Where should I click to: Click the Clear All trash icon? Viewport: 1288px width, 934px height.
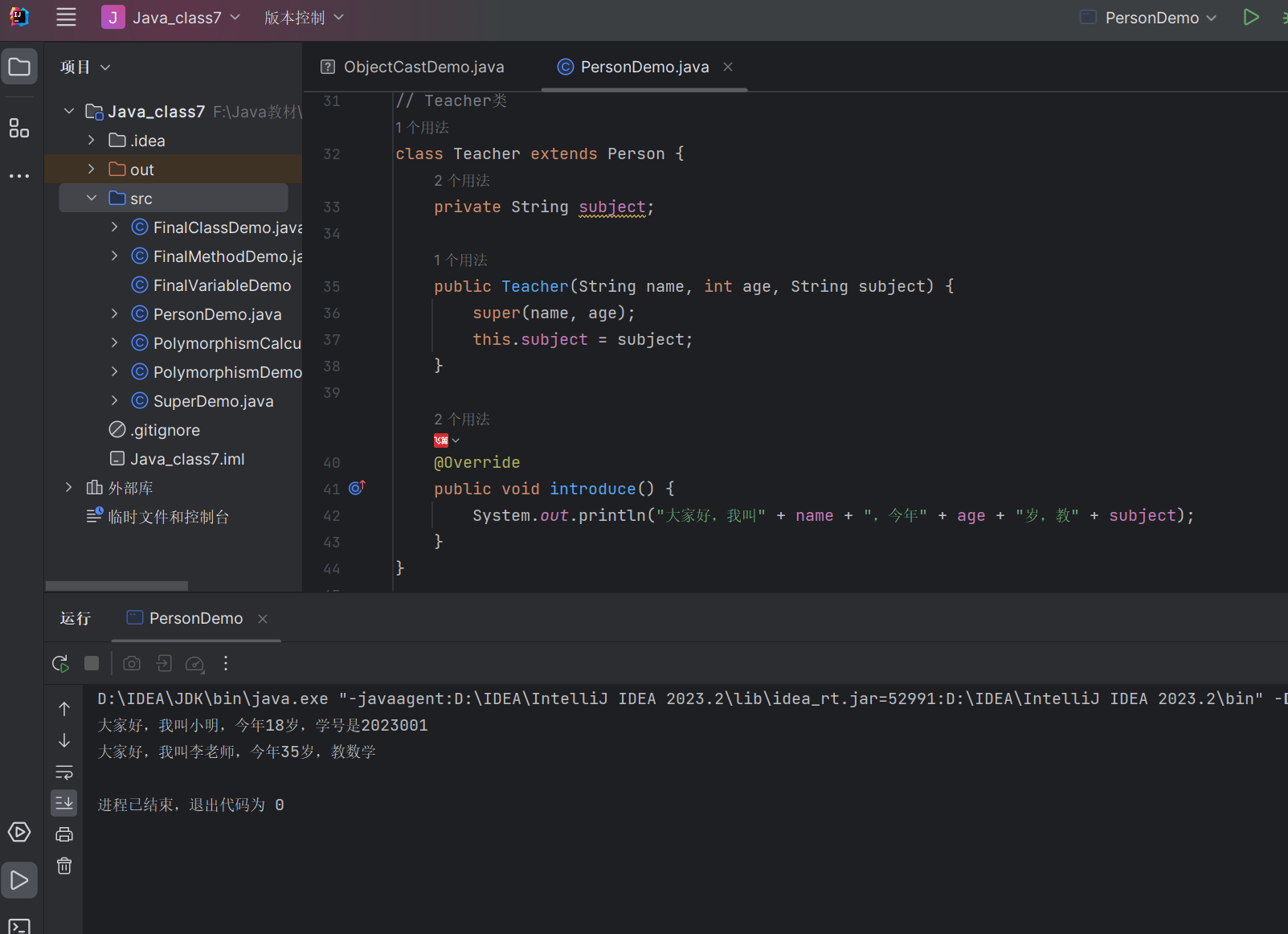[64, 866]
